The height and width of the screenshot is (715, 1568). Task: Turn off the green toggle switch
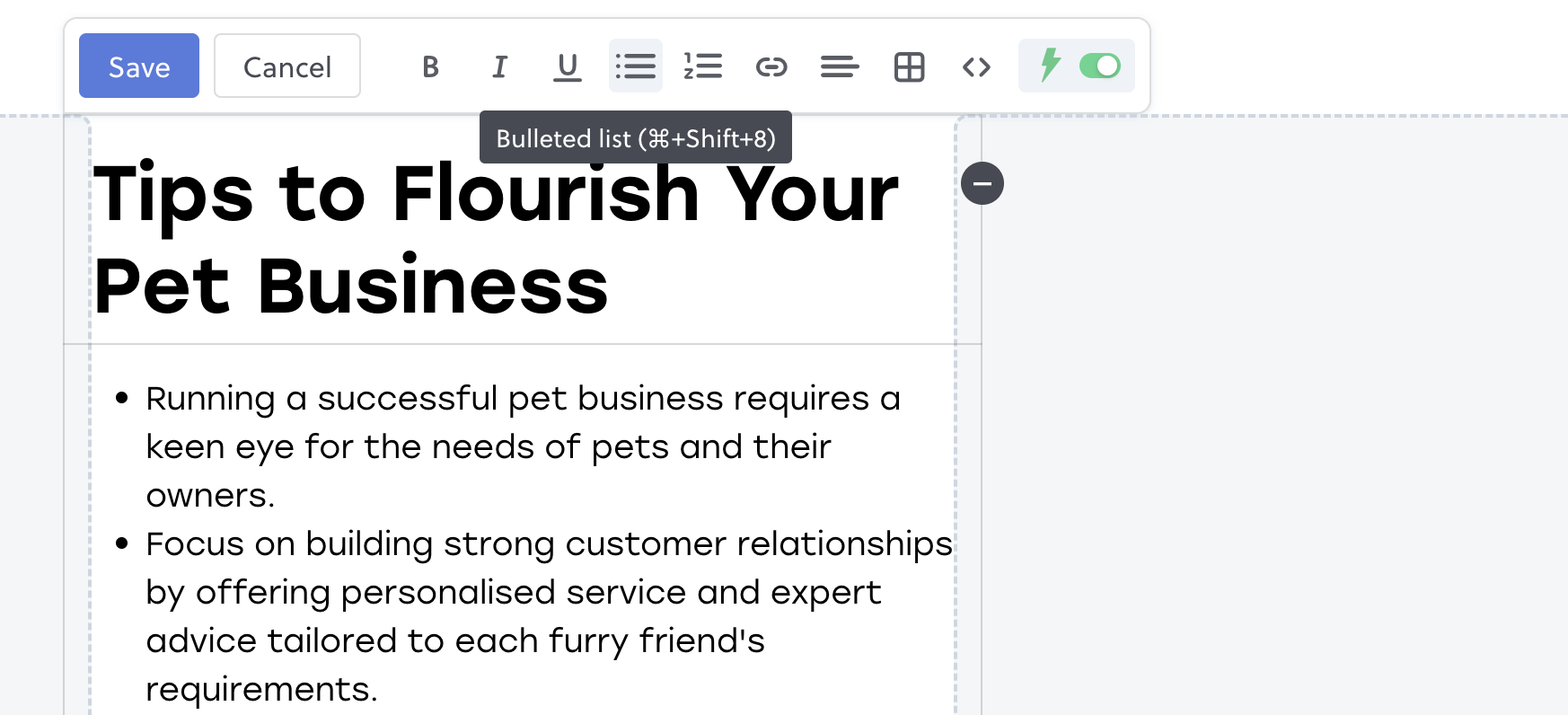tap(1100, 66)
